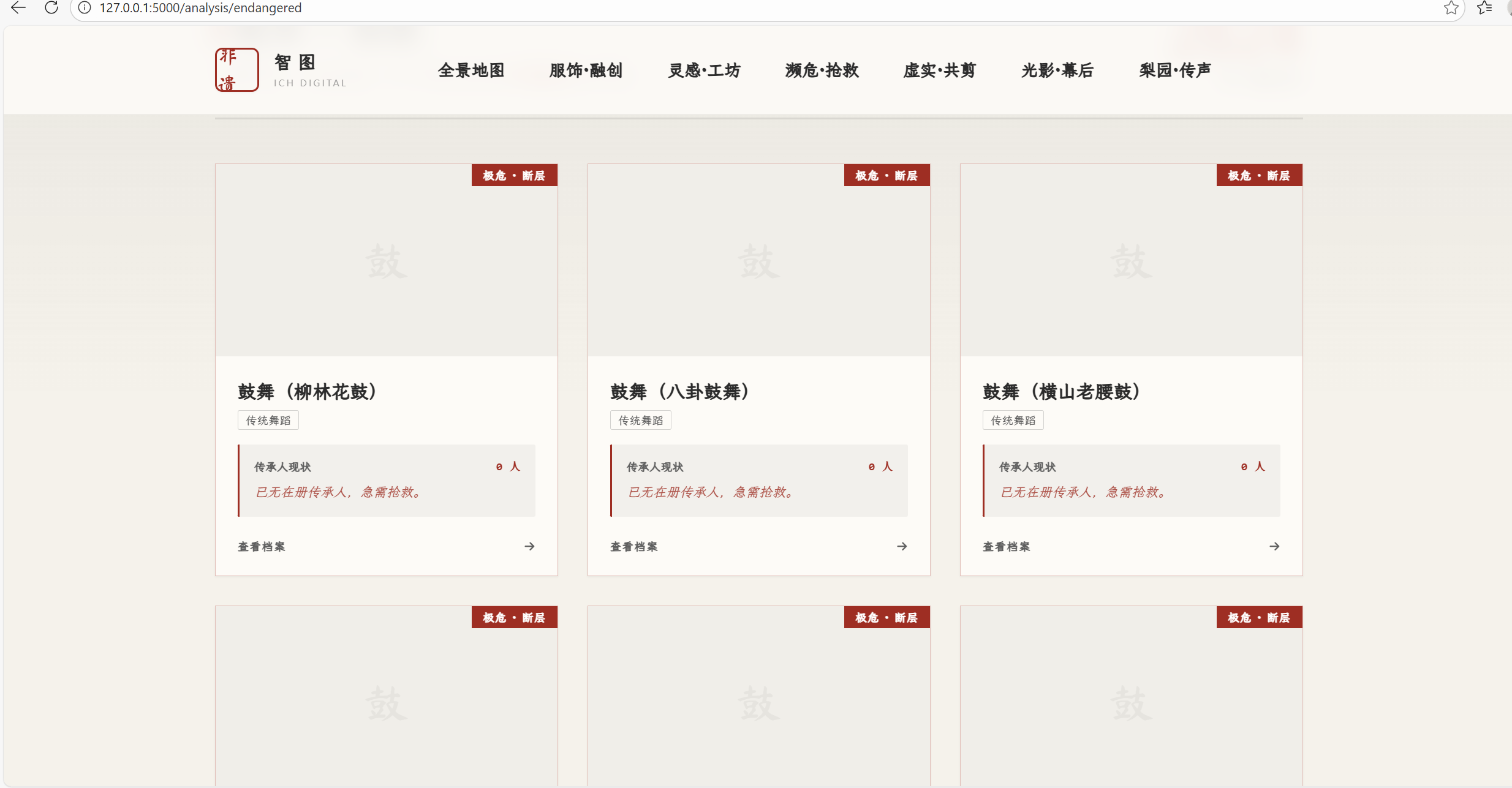Open the 全景地图 menu item

point(471,70)
